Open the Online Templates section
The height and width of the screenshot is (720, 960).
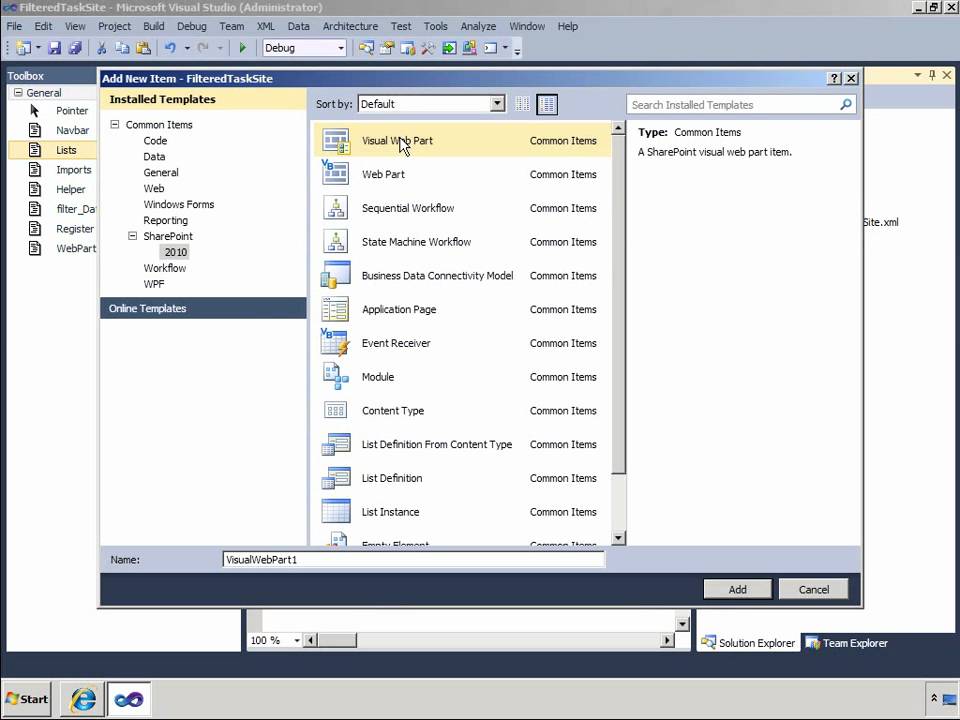[203, 308]
